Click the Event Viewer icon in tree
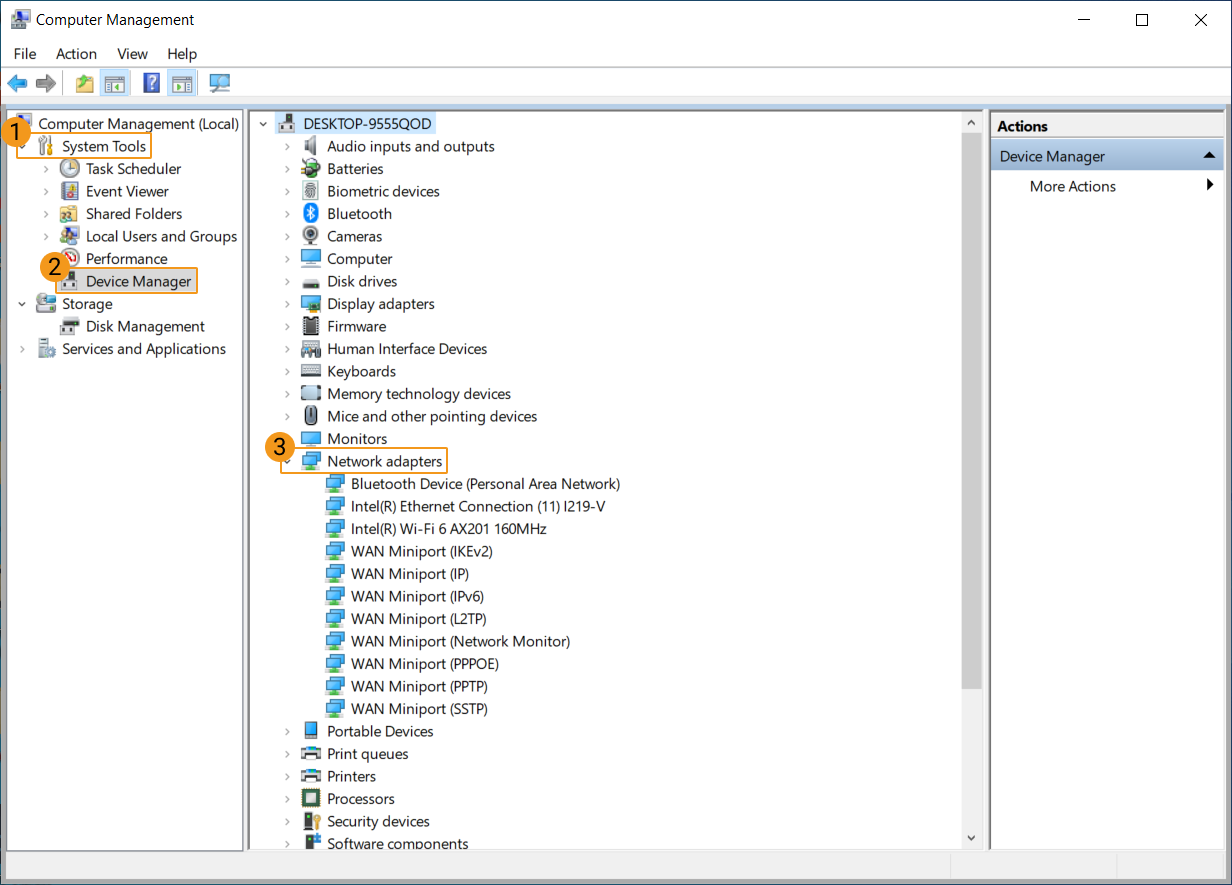This screenshot has width=1232, height=885. point(69,192)
